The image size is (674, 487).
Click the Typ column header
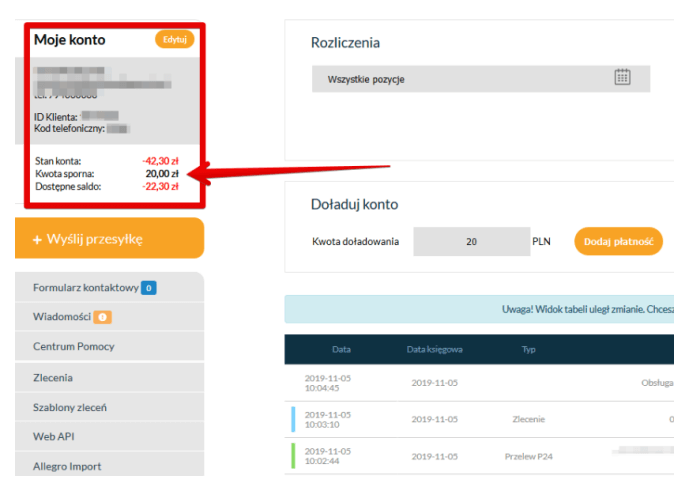pyautogui.click(x=529, y=350)
